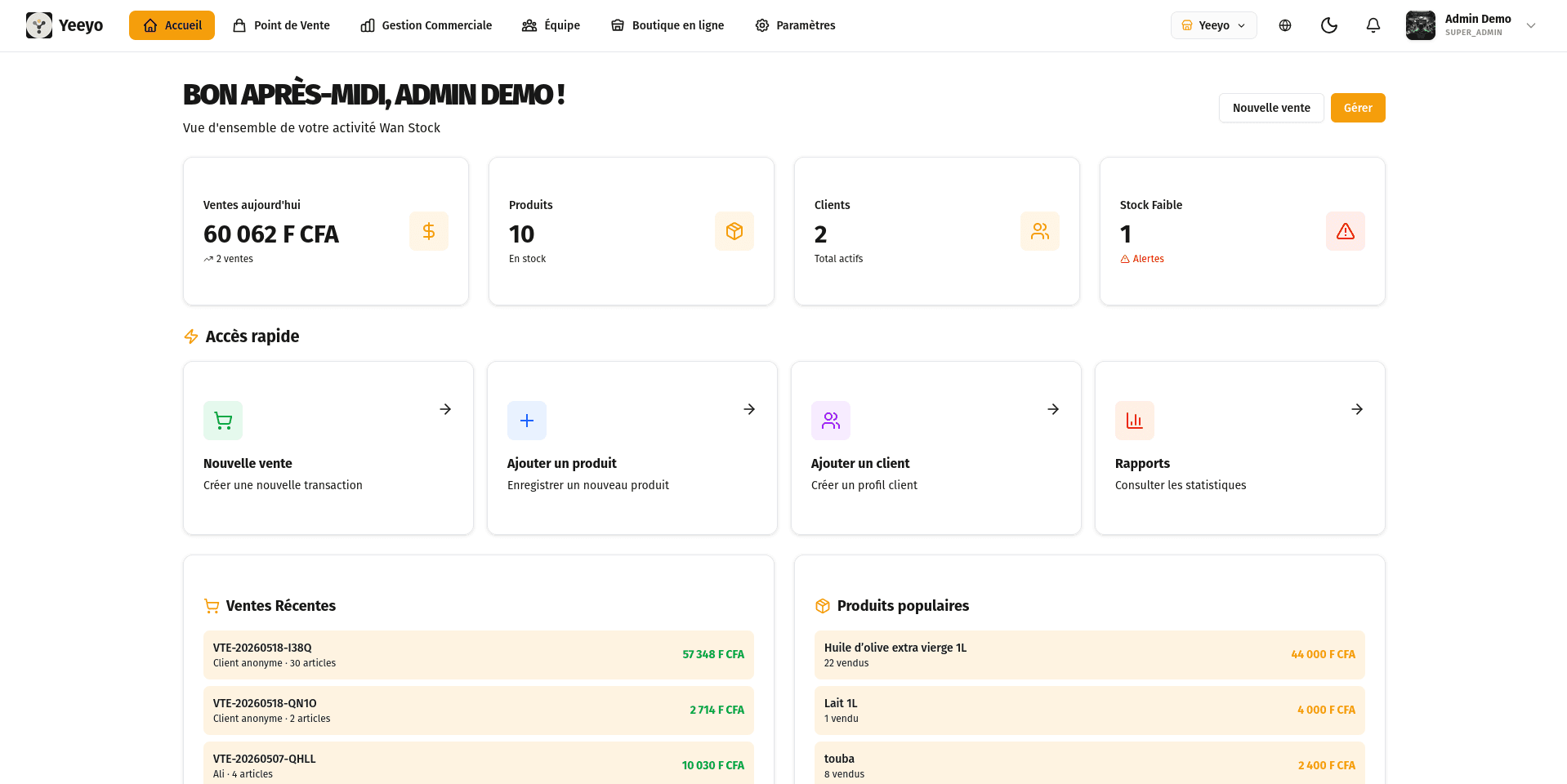
Task: Click the orange Gérer button
Action: coord(1358,108)
